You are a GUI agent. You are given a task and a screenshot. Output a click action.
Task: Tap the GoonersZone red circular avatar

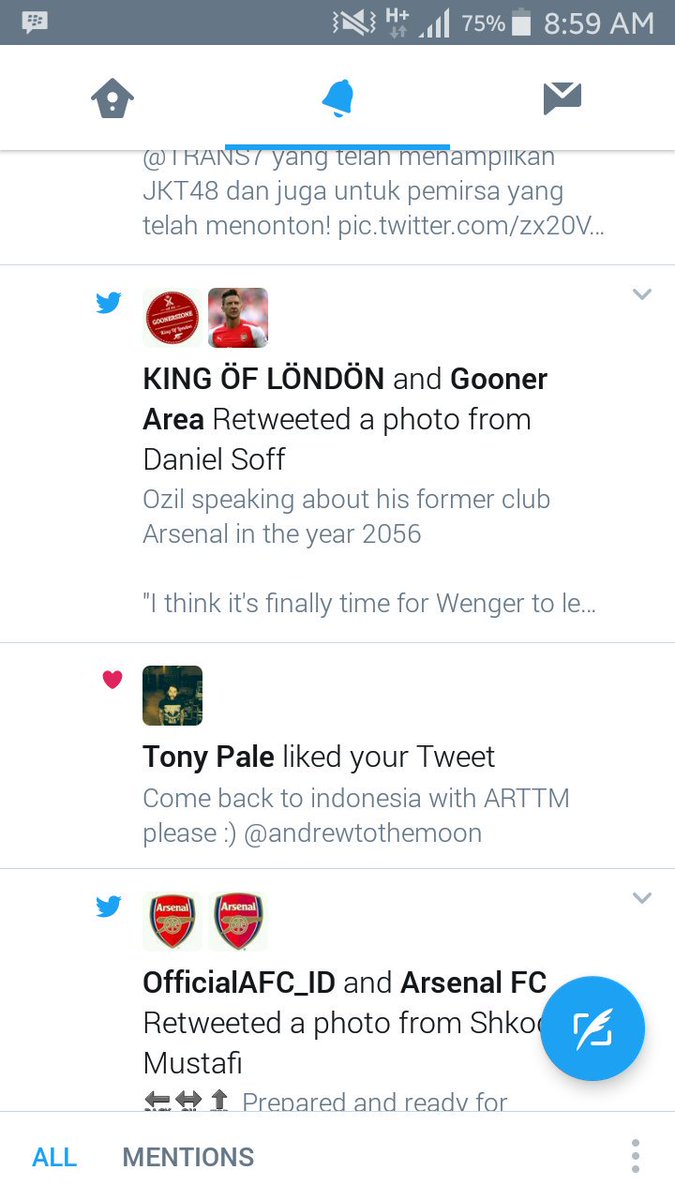[x=172, y=318]
